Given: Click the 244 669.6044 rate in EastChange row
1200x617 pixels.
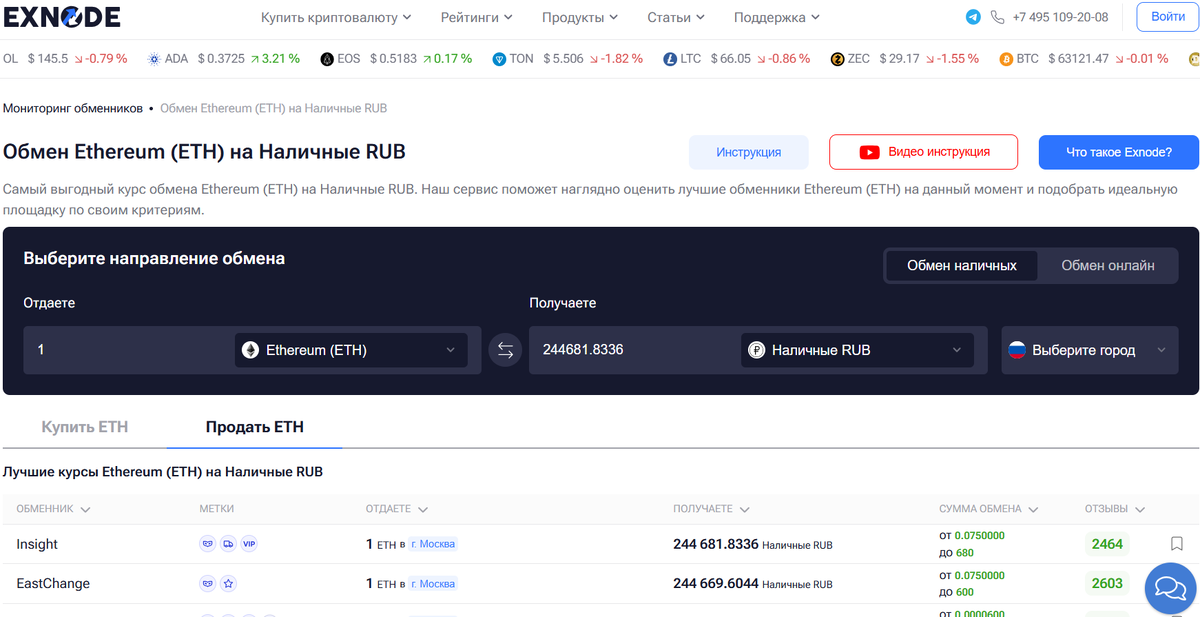Looking at the screenshot, I should (716, 583).
